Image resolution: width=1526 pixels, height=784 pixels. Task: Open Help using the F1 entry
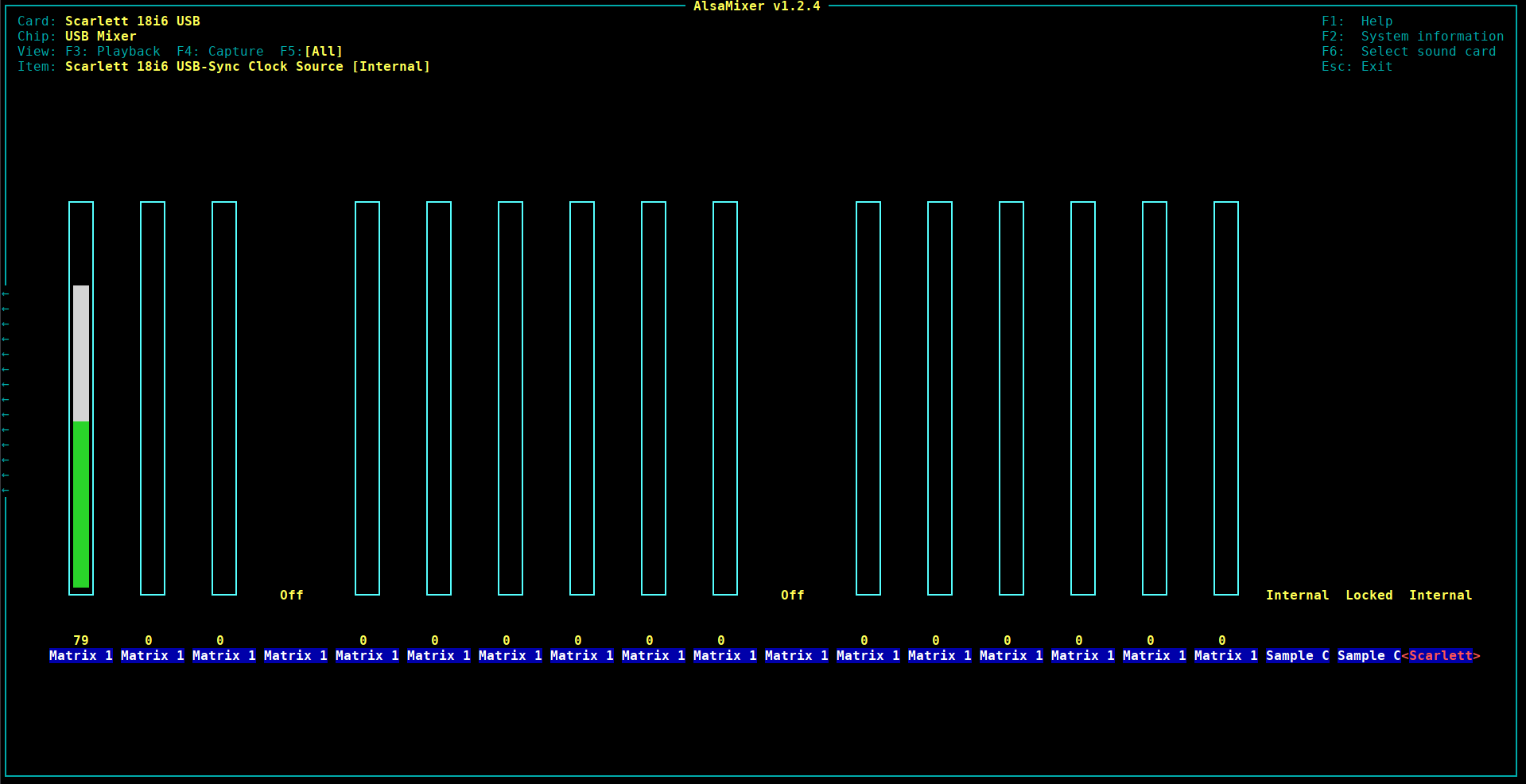click(1357, 21)
